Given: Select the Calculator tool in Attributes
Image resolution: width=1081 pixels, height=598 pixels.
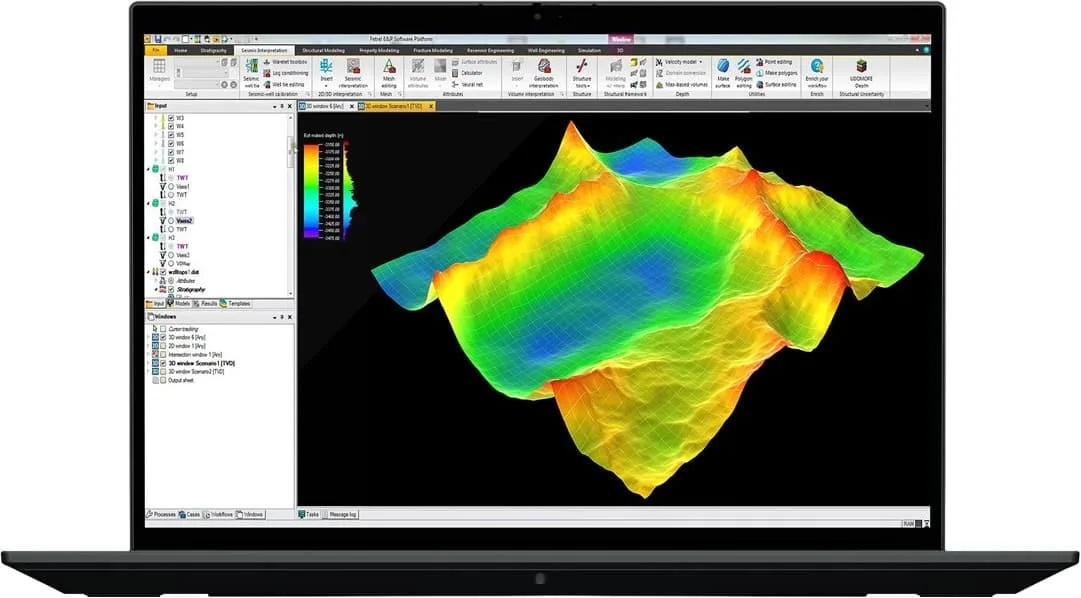Looking at the screenshot, I should tap(467, 72).
